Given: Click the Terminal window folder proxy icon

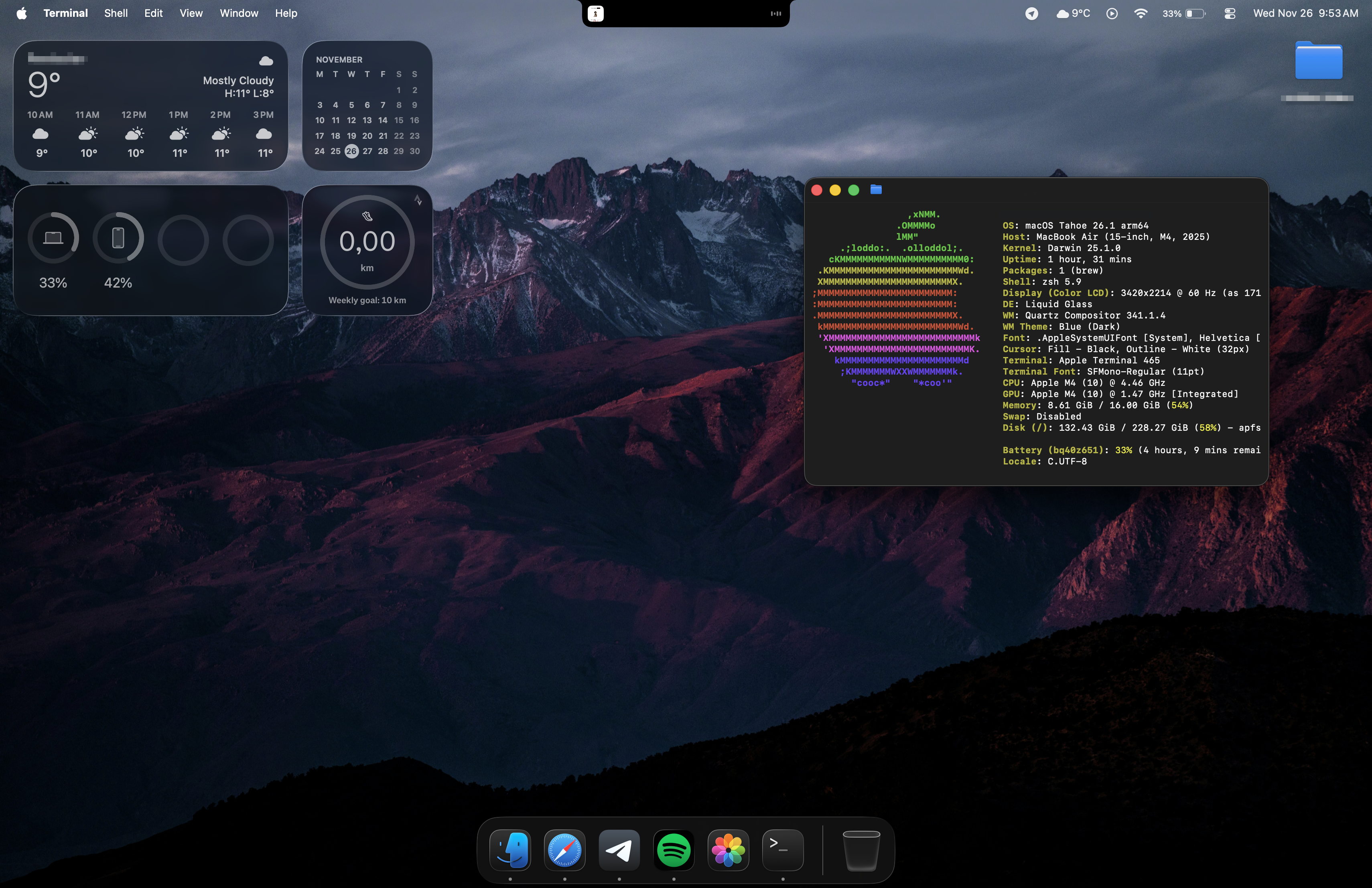Looking at the screenshot, I should pyautogui.click(x=876, y=190).
